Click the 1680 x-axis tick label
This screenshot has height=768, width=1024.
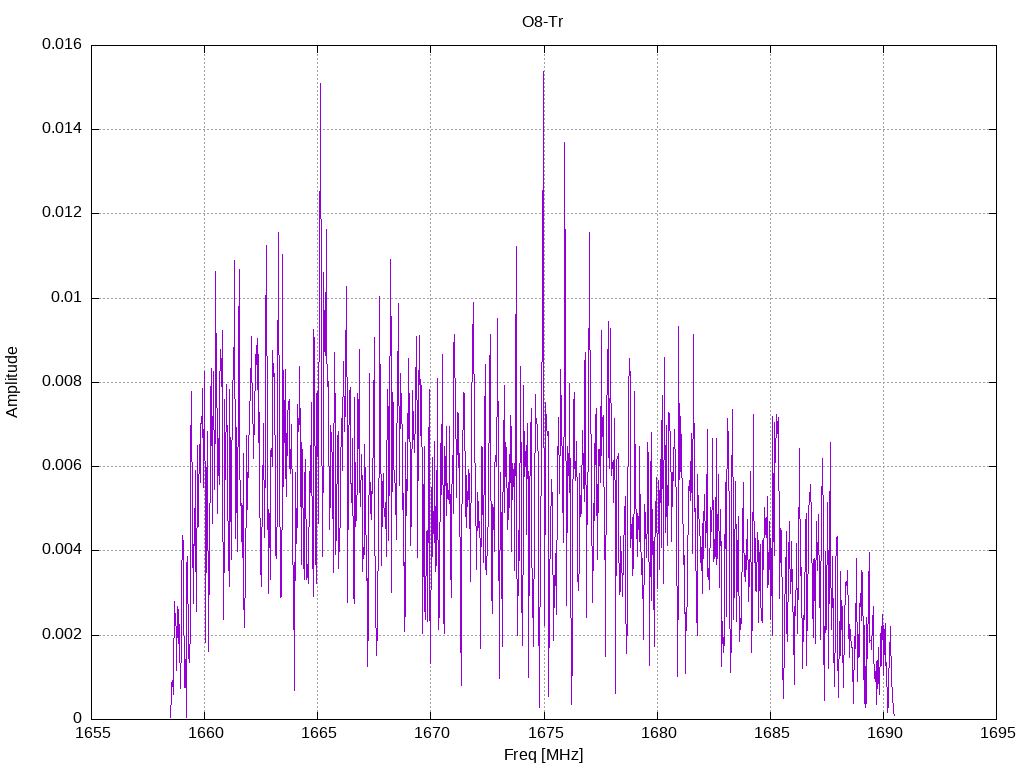pyautogui.click(x=658, y=733)
